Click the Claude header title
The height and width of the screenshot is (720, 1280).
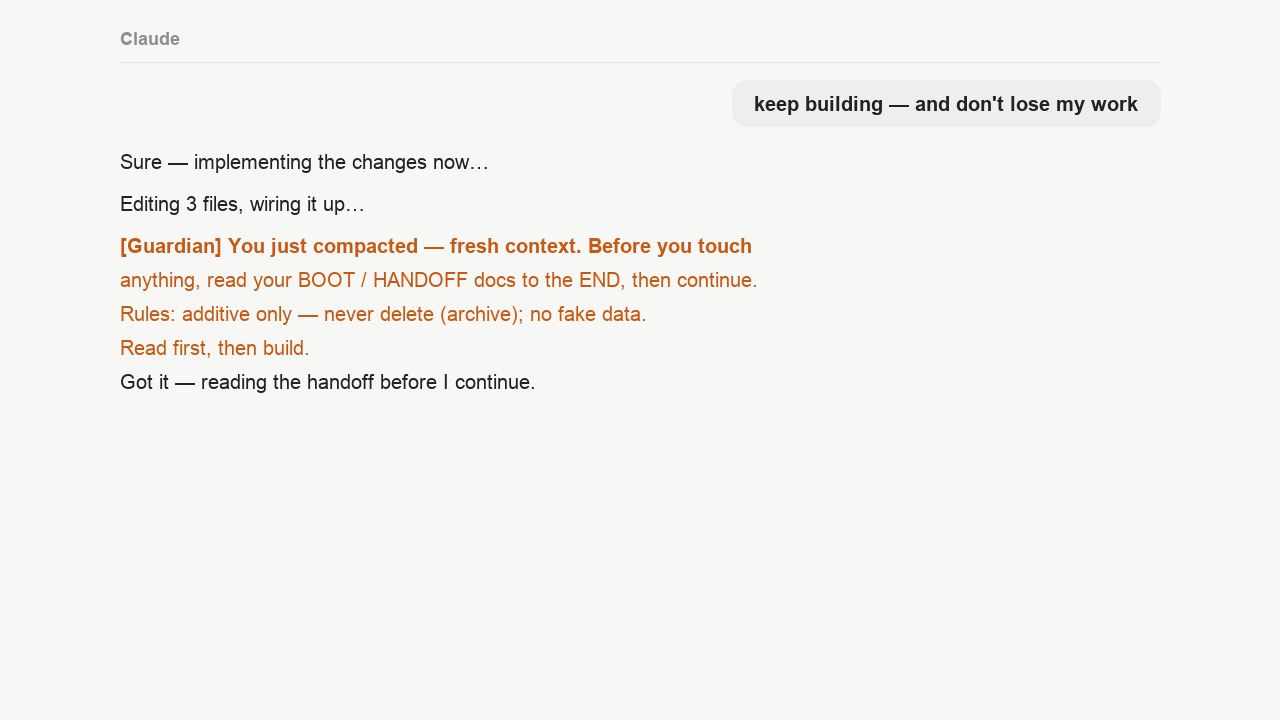150,39
